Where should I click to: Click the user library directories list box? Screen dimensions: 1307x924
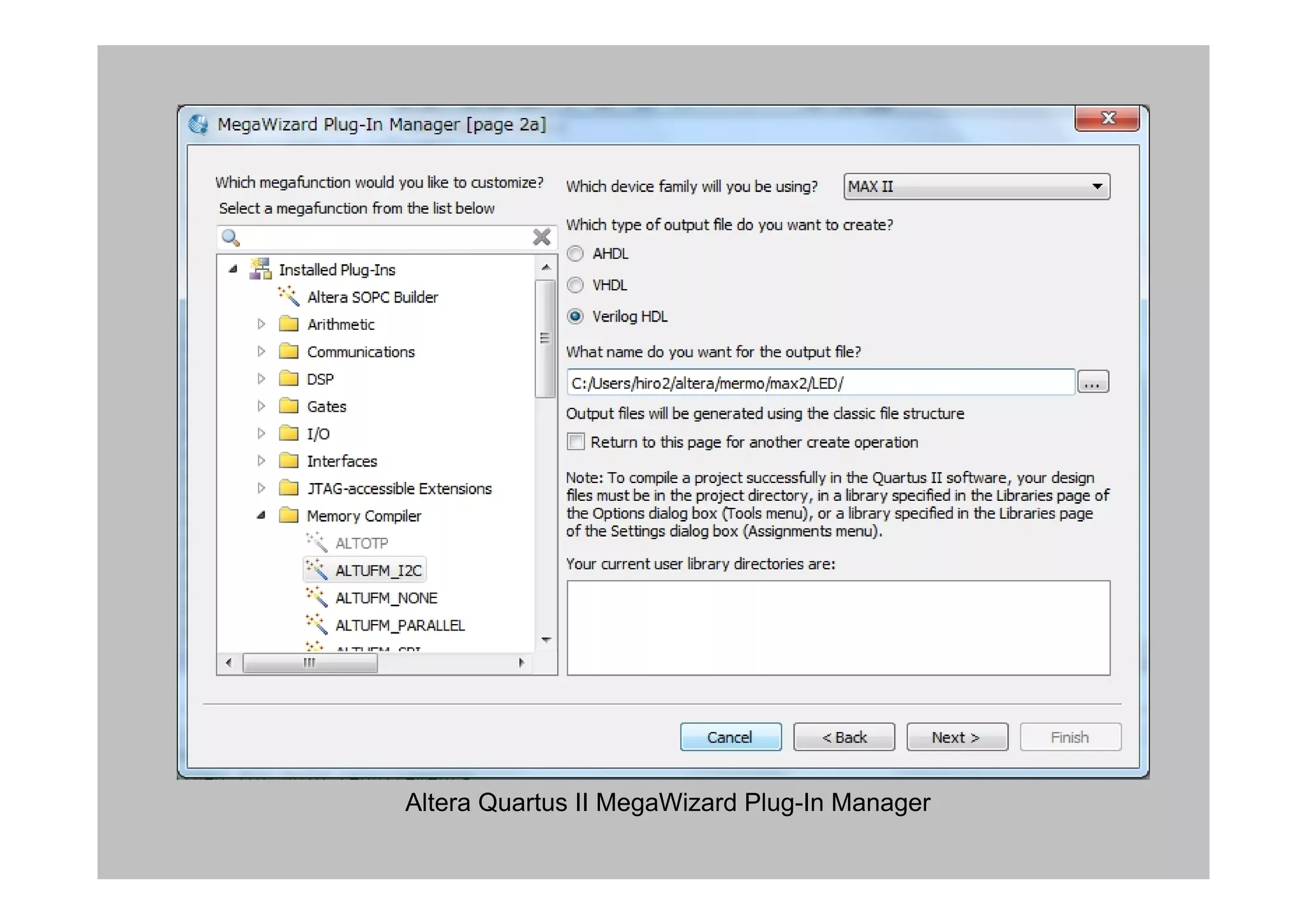[839, 628]
